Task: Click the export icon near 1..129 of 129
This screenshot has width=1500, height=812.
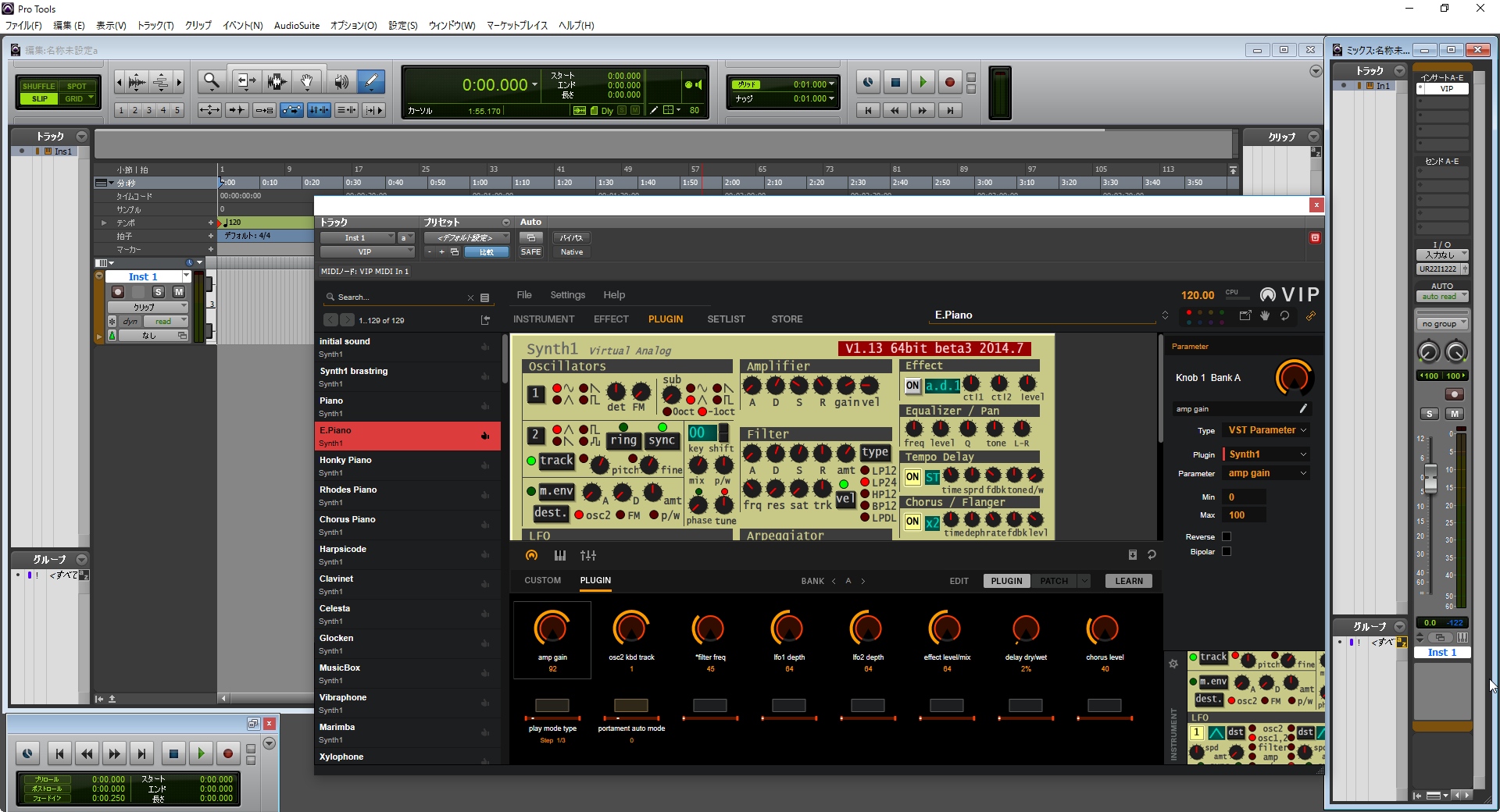Action: [x=485, y=320]
